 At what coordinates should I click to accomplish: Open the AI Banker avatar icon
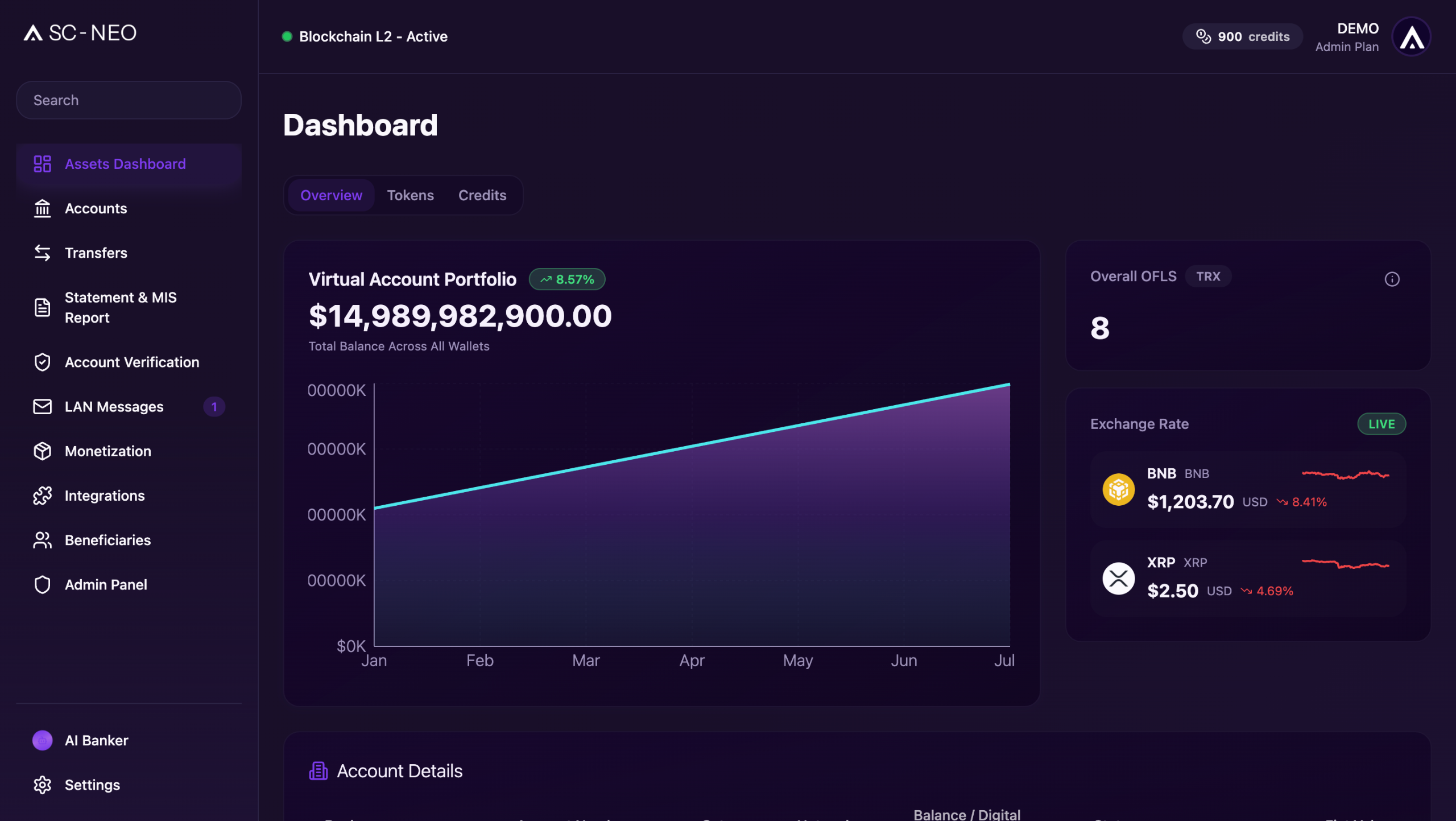point(42,740)
